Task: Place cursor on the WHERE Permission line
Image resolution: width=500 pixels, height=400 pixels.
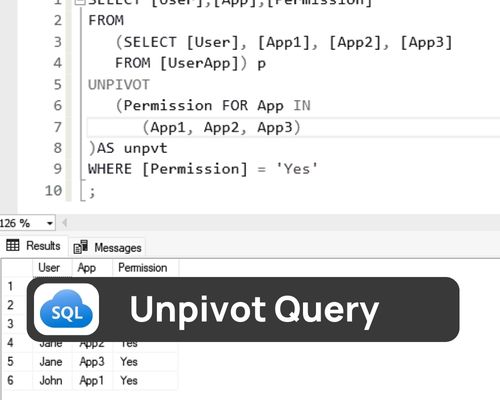Action: [x=203, y=169]
